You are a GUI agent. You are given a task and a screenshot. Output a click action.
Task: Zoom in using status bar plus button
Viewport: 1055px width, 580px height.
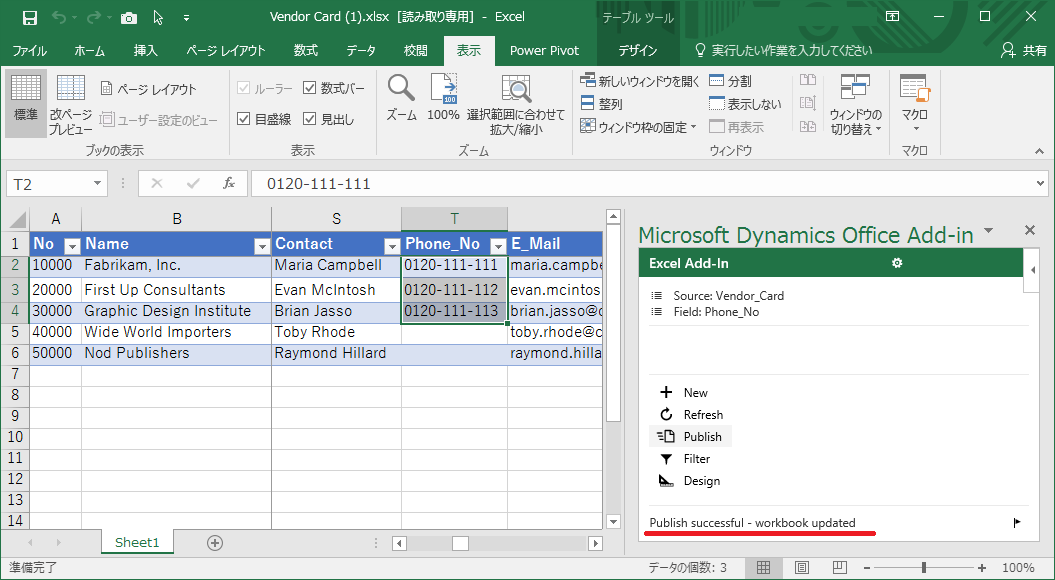[x=982, y=568]
